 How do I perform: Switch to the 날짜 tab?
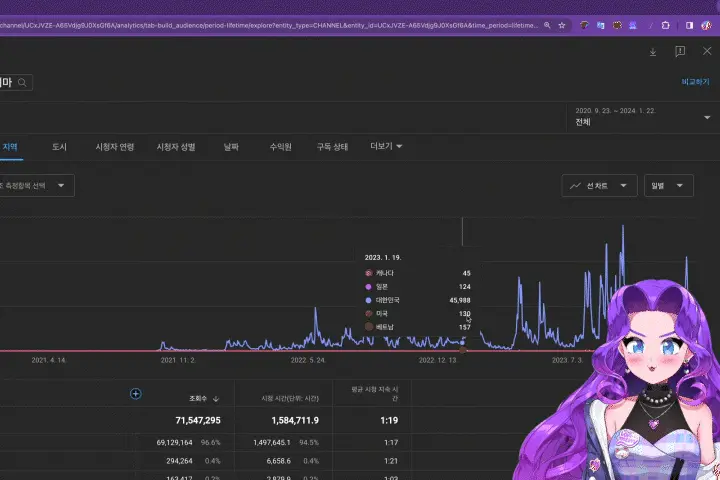[x=231, y=147]
